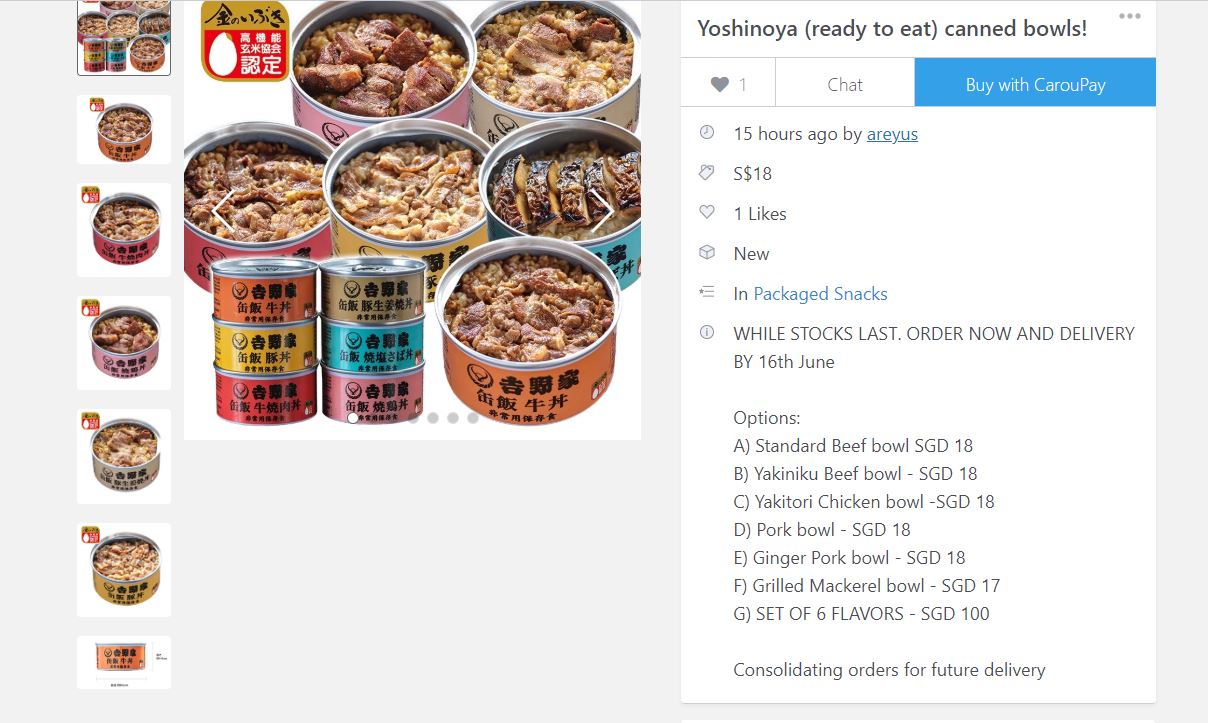This screenshot has width=1208, height=723.
Task: Open the three-dot more options menu
Action: pos(1130,16)
